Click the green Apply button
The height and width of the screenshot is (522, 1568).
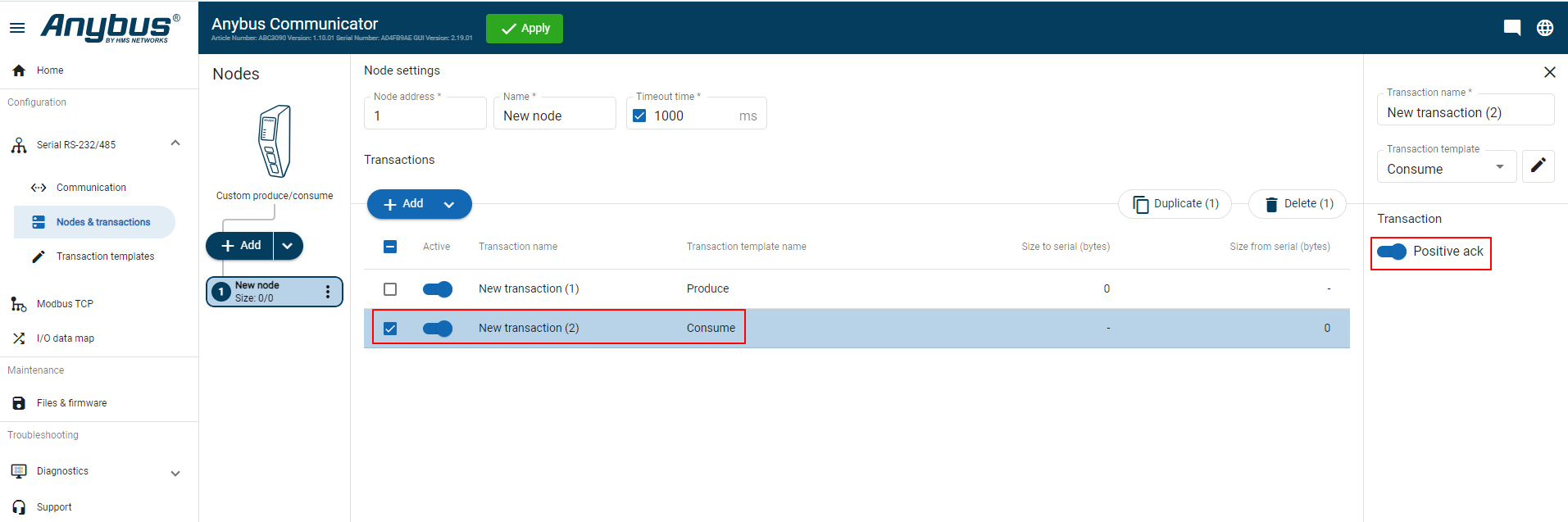click(x=525, y=29)
